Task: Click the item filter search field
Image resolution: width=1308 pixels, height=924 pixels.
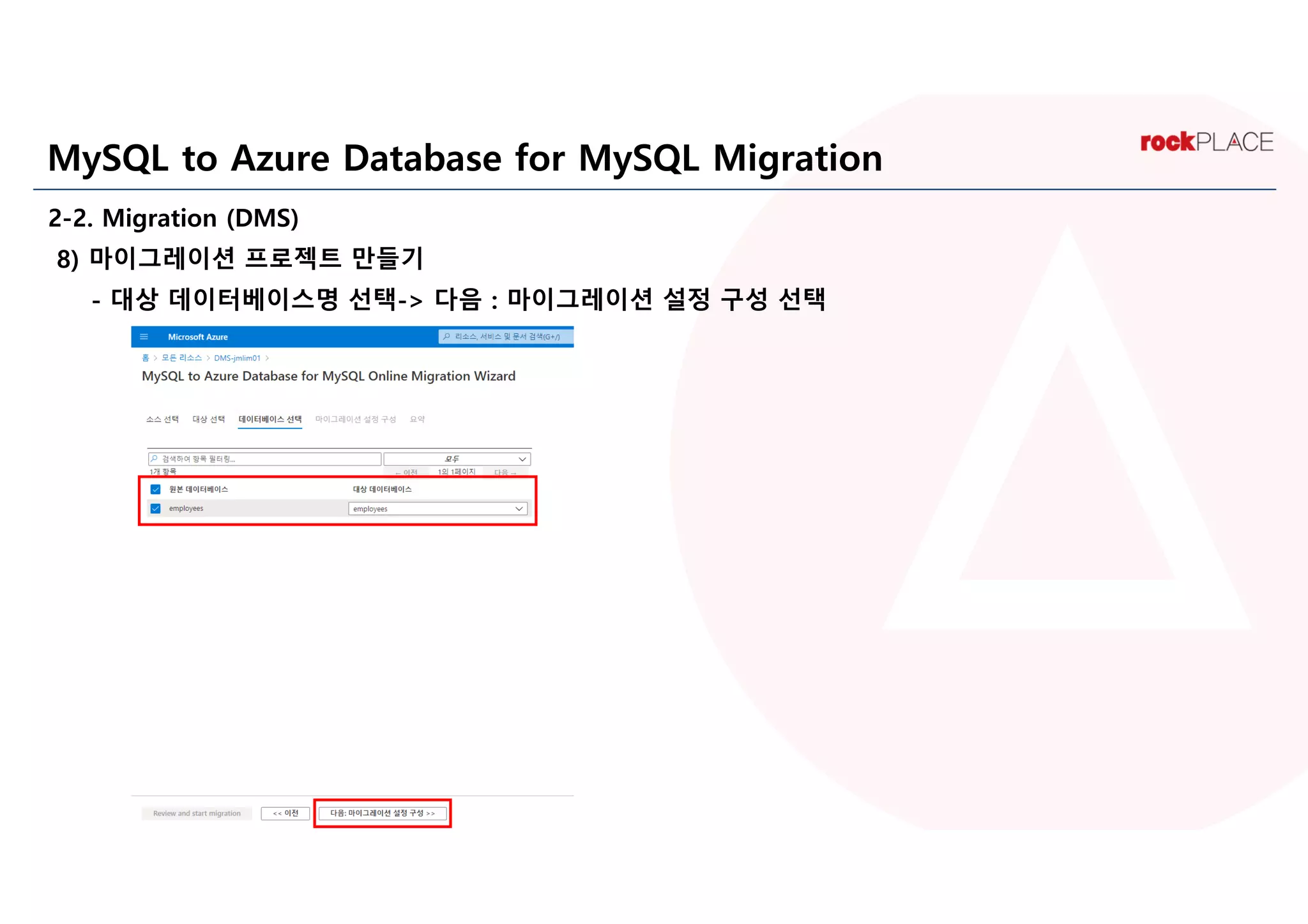Action: pos(264,458)
